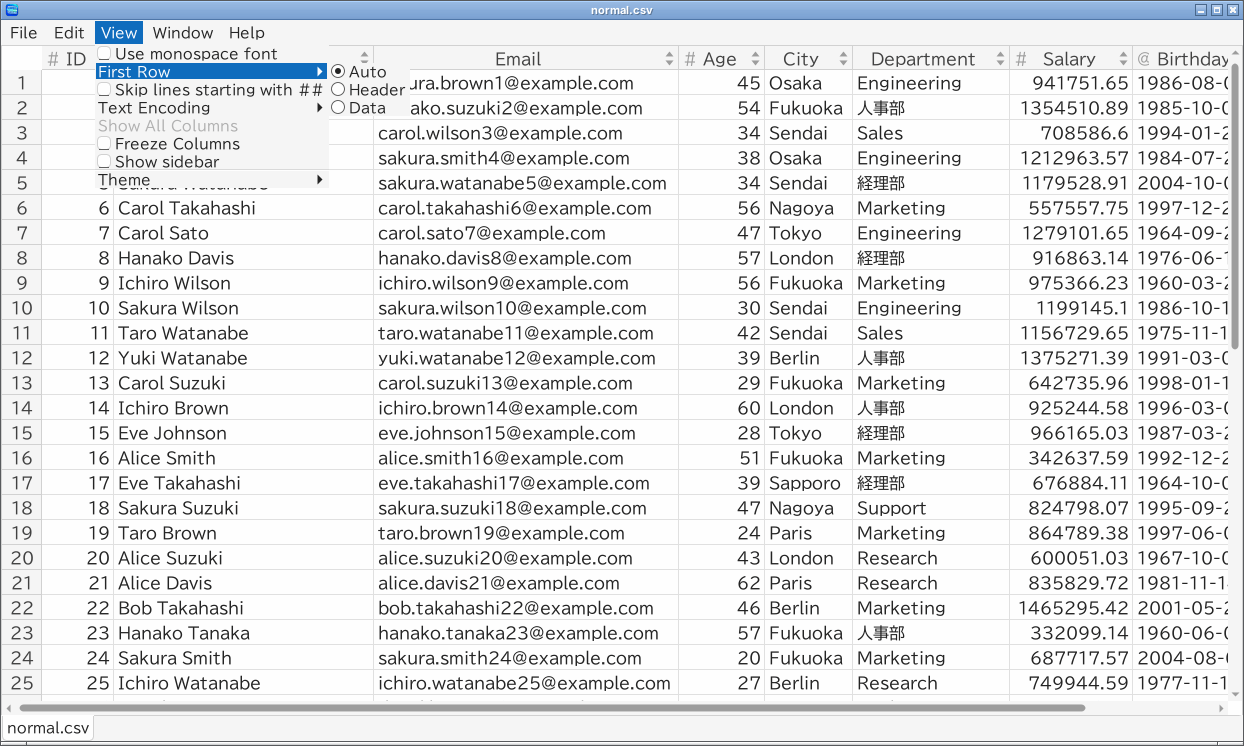The width and height of the screenshot is (1244, 746).
Task: Switch to the normal.csv tab
Action: tap(48, 728)
